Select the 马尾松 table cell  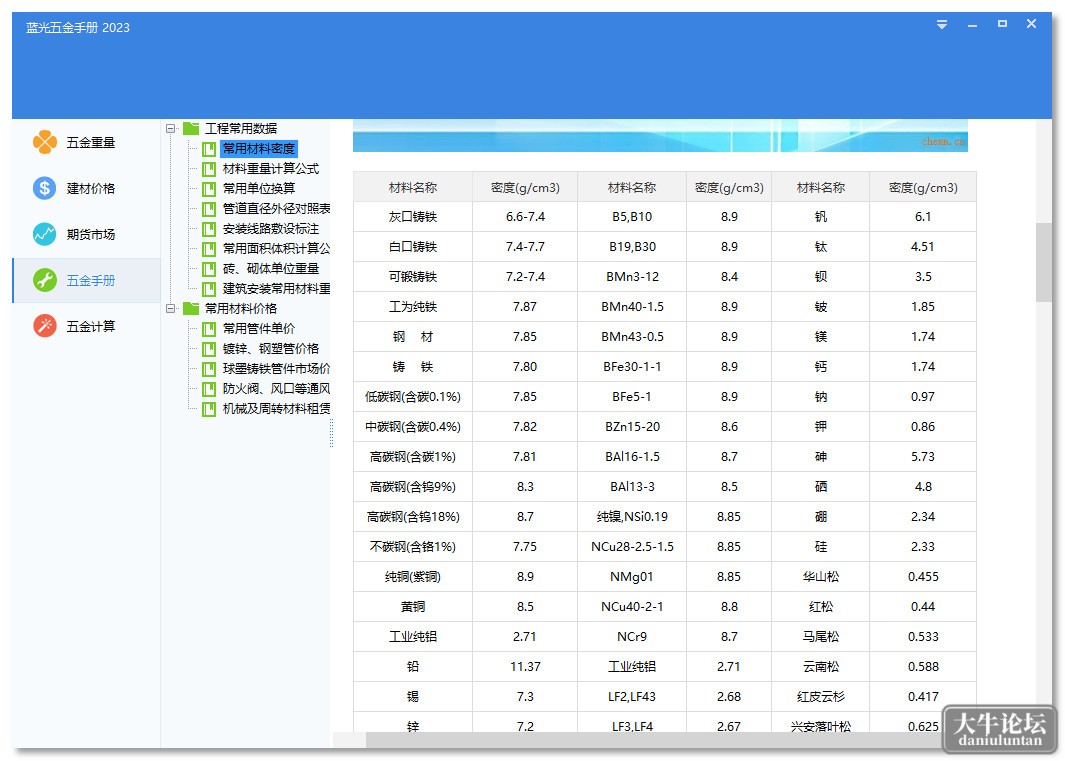[x=820, y=637]
